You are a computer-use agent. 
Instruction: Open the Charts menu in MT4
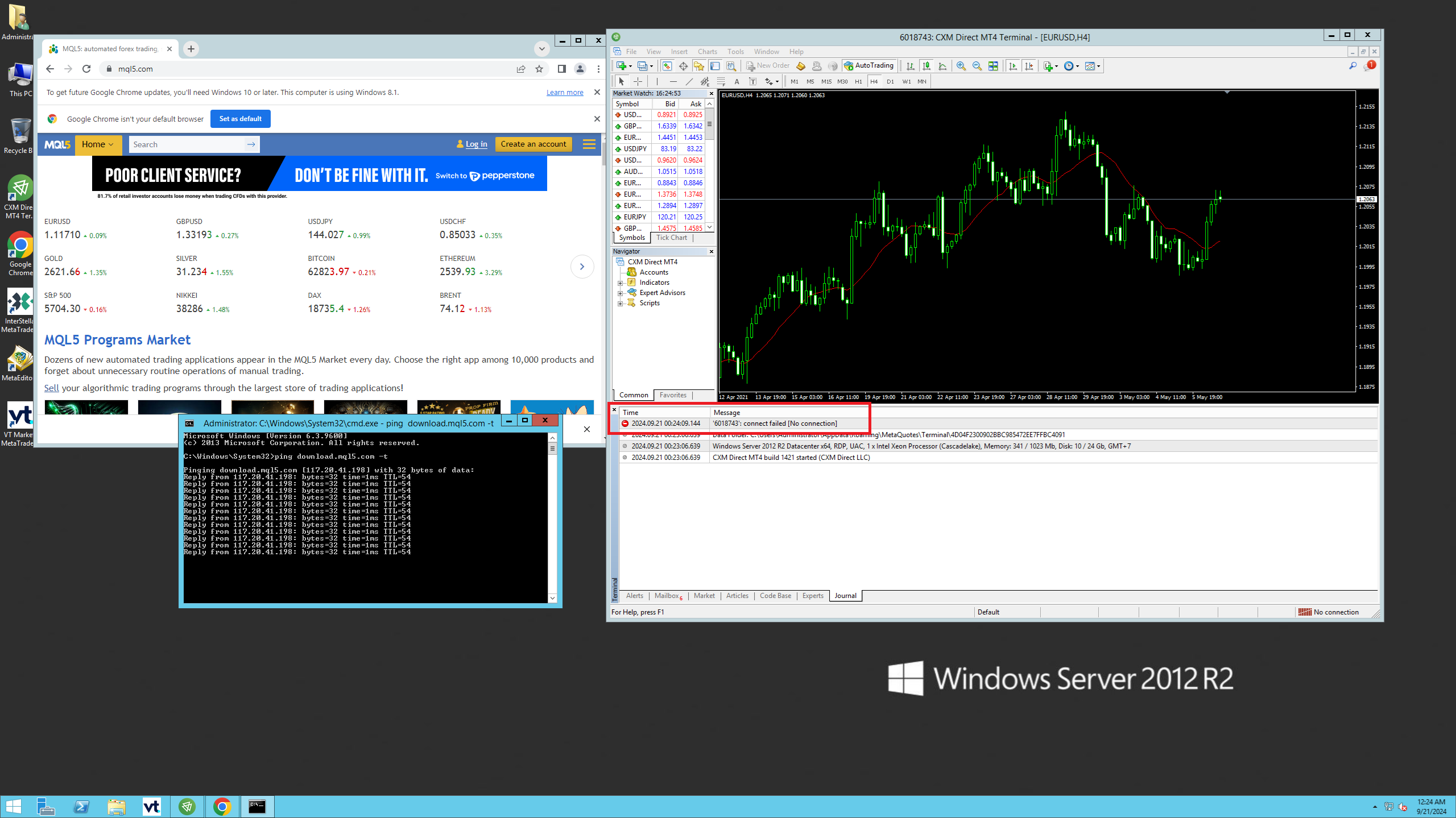click(708, 51)
